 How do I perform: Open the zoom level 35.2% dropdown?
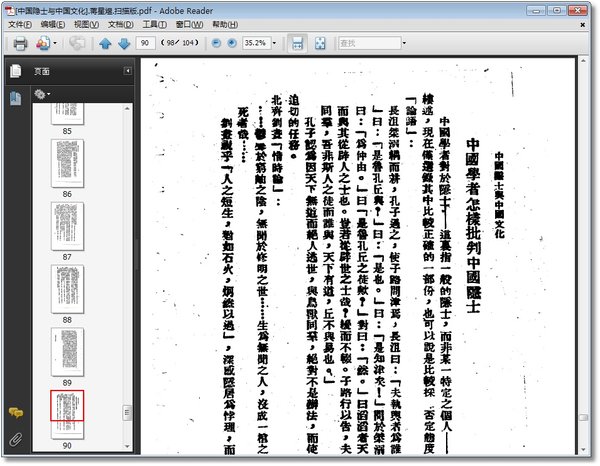coord(275,44)
